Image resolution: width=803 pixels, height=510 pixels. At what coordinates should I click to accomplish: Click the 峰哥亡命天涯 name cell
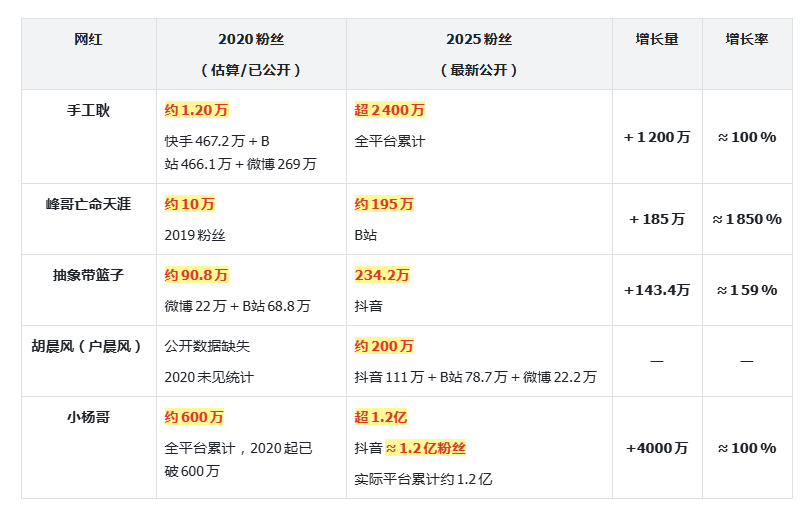pyautogui.click(x=88, y=204)
